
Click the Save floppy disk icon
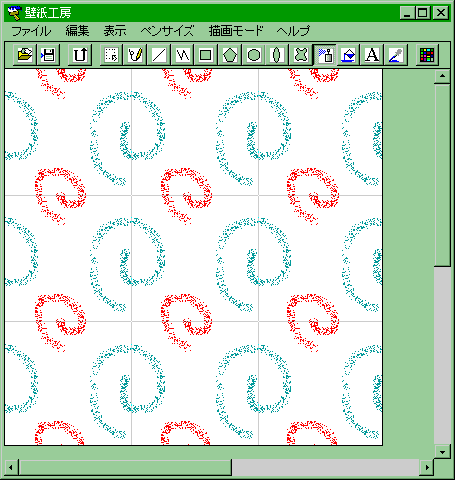tap(48, 55)
